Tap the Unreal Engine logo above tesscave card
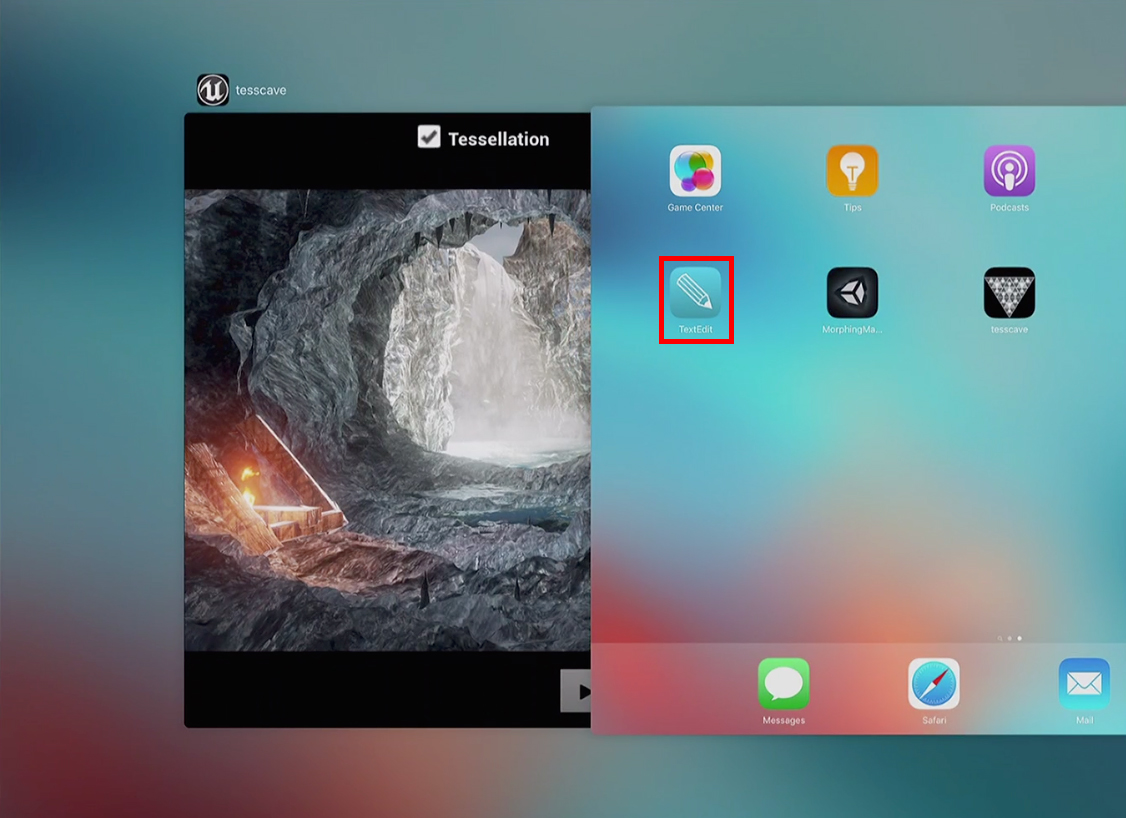 point(213,90)
